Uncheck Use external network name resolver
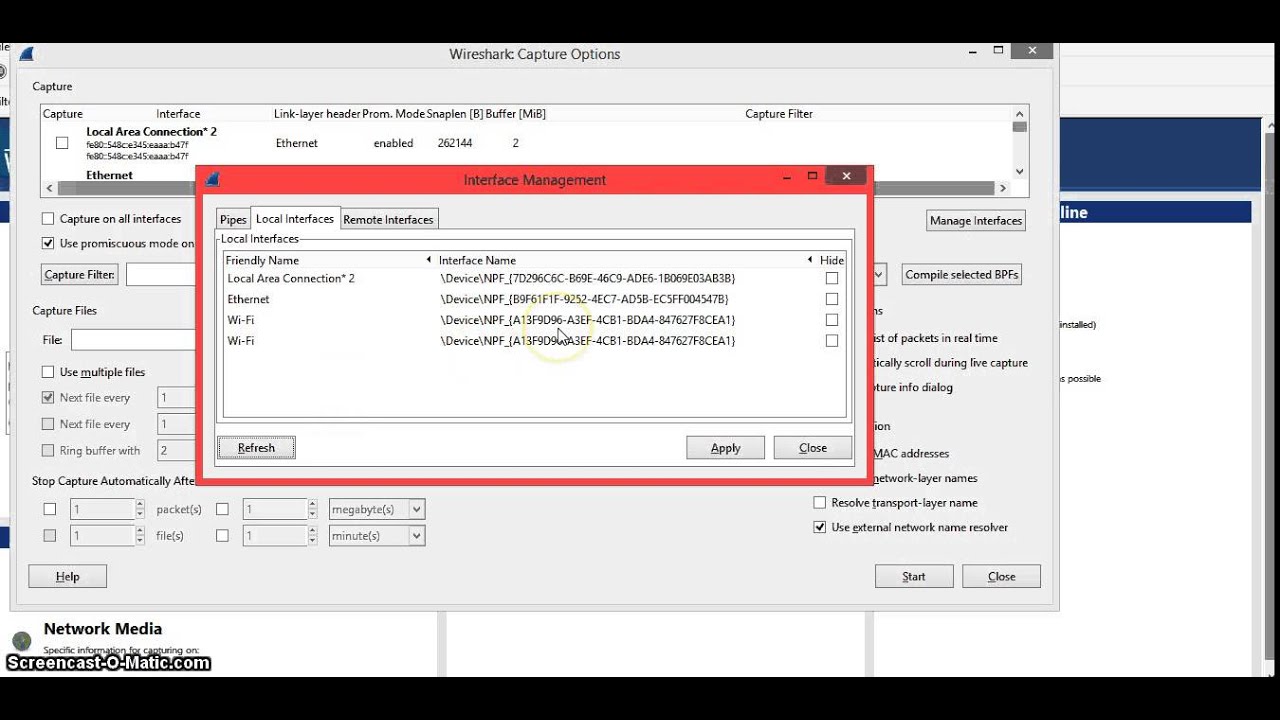Viewport: 1280px width, 720px height. click(x=820, y=527)
